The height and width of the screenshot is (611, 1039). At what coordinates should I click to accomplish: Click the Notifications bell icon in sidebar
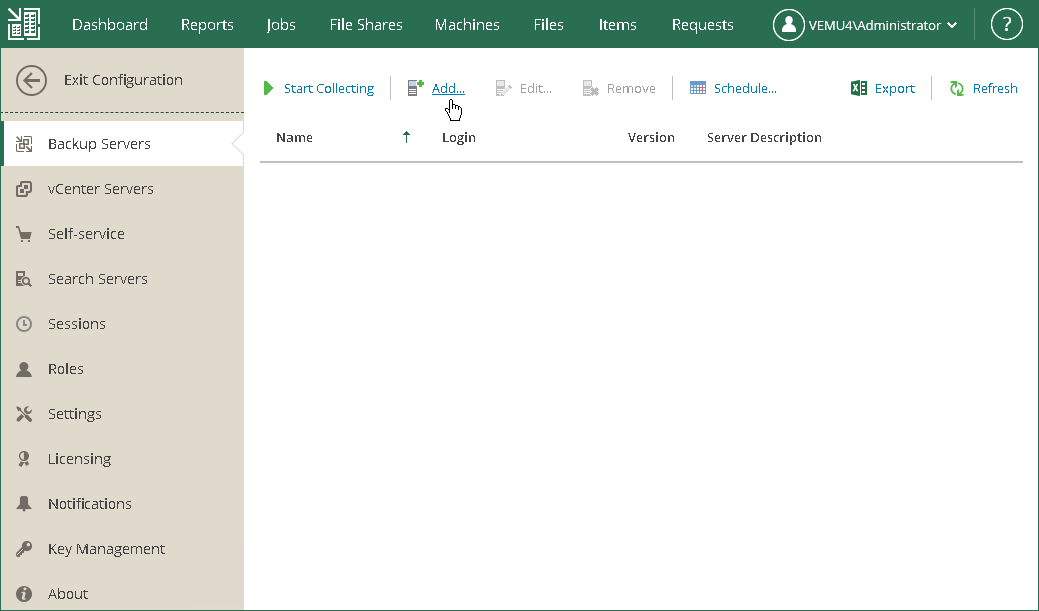pyautogui.click(x=24, y=504)
